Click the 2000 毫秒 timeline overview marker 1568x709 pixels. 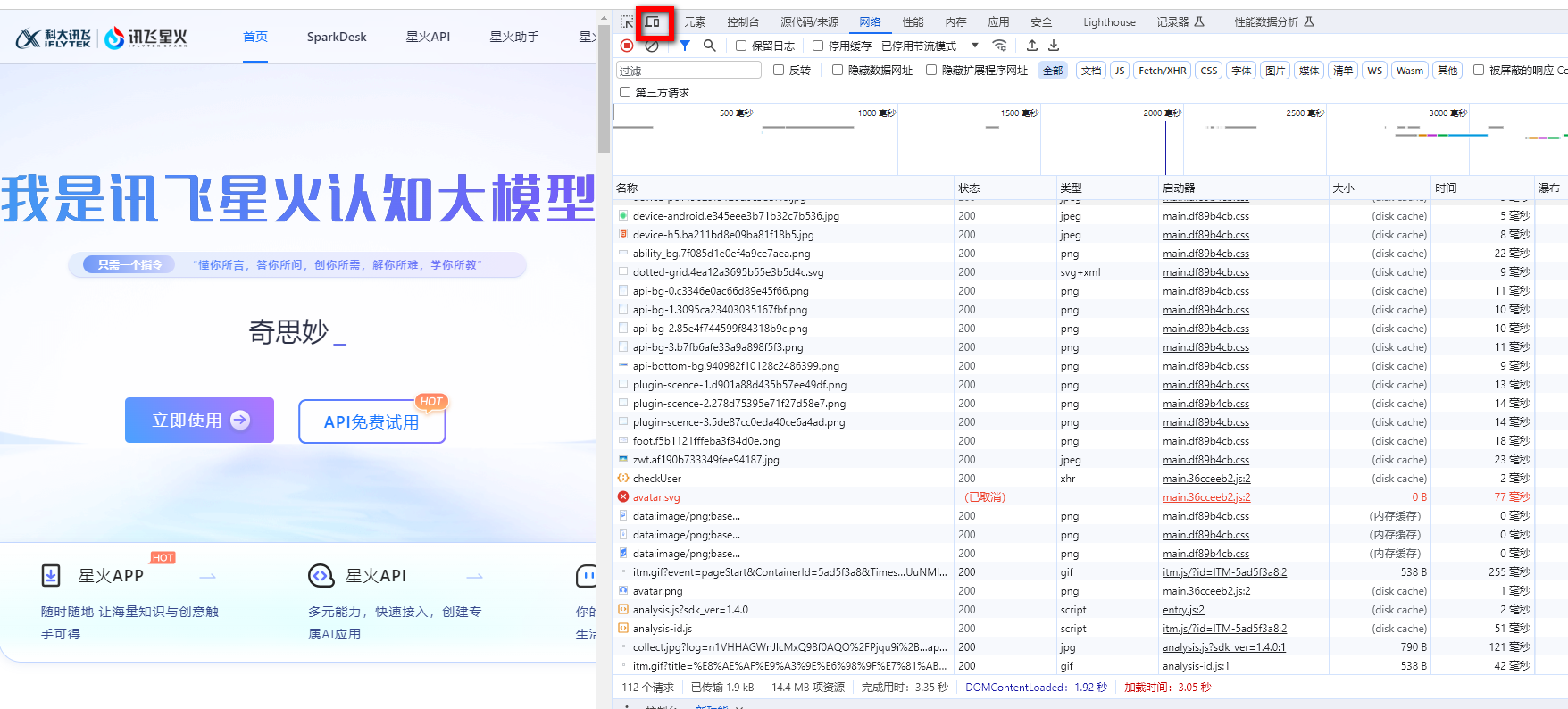(1162, 113)
